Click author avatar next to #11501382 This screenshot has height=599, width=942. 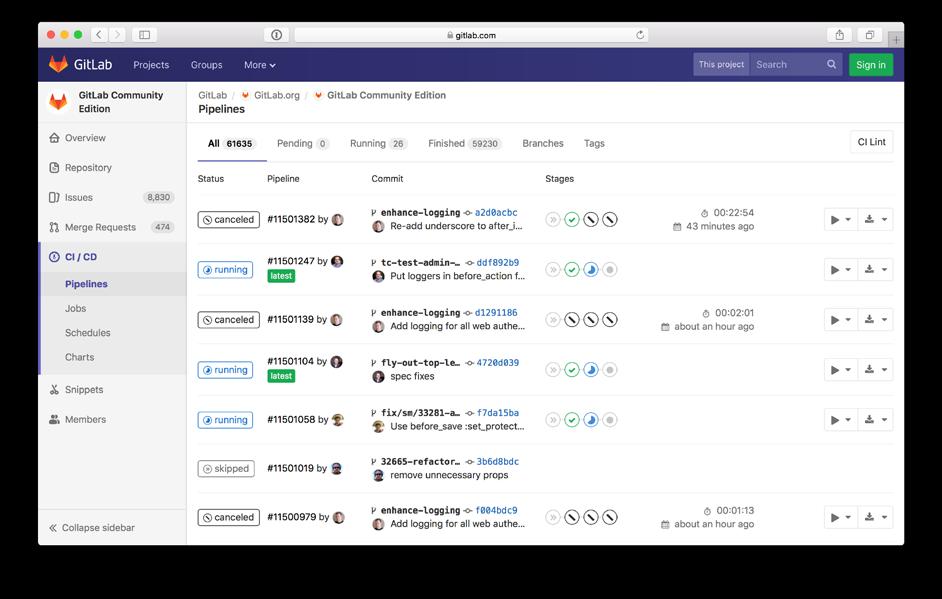click(x=338, y=219)
